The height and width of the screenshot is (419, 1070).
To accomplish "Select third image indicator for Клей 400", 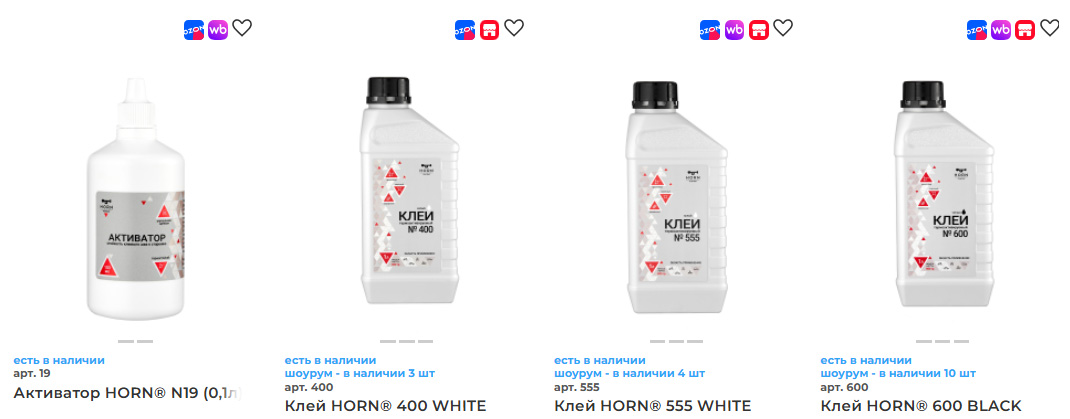I will click(x=426, y=341).
